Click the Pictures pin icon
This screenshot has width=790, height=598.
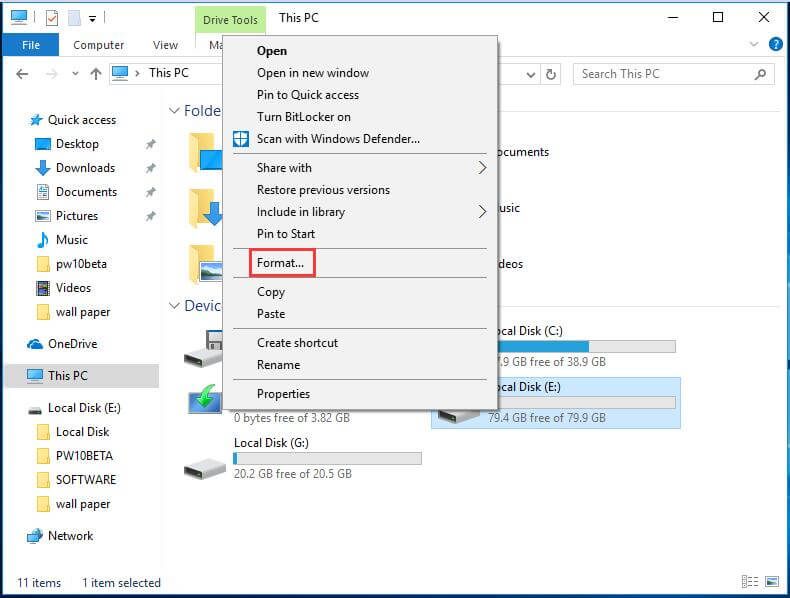pos(150,216)
